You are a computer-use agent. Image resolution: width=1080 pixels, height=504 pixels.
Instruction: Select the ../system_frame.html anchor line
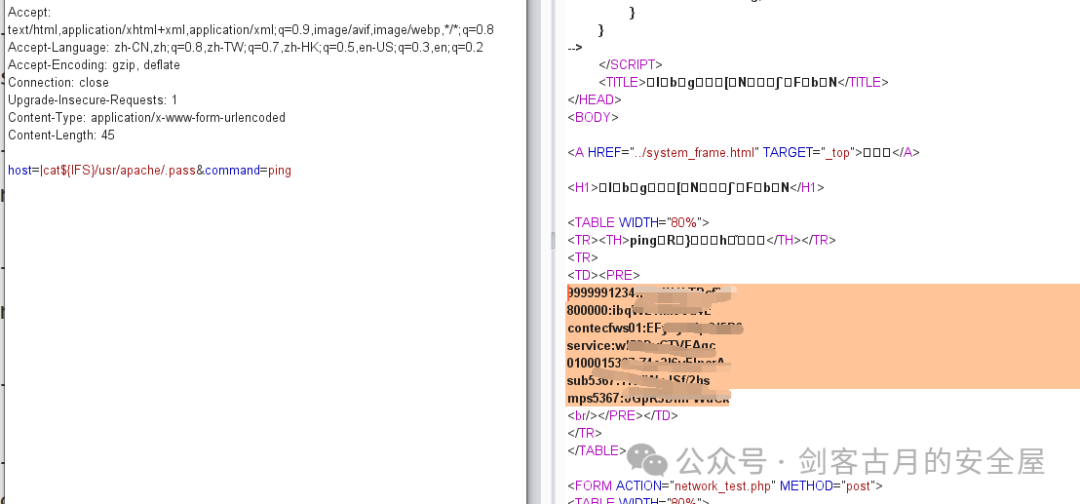pyautogui.click(x=743, y=152)
